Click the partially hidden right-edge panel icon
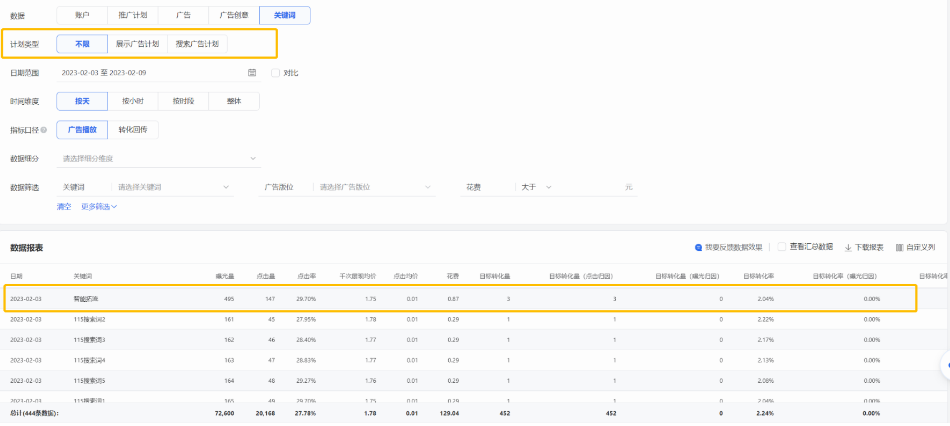950x426 pixels. [945, 366]
